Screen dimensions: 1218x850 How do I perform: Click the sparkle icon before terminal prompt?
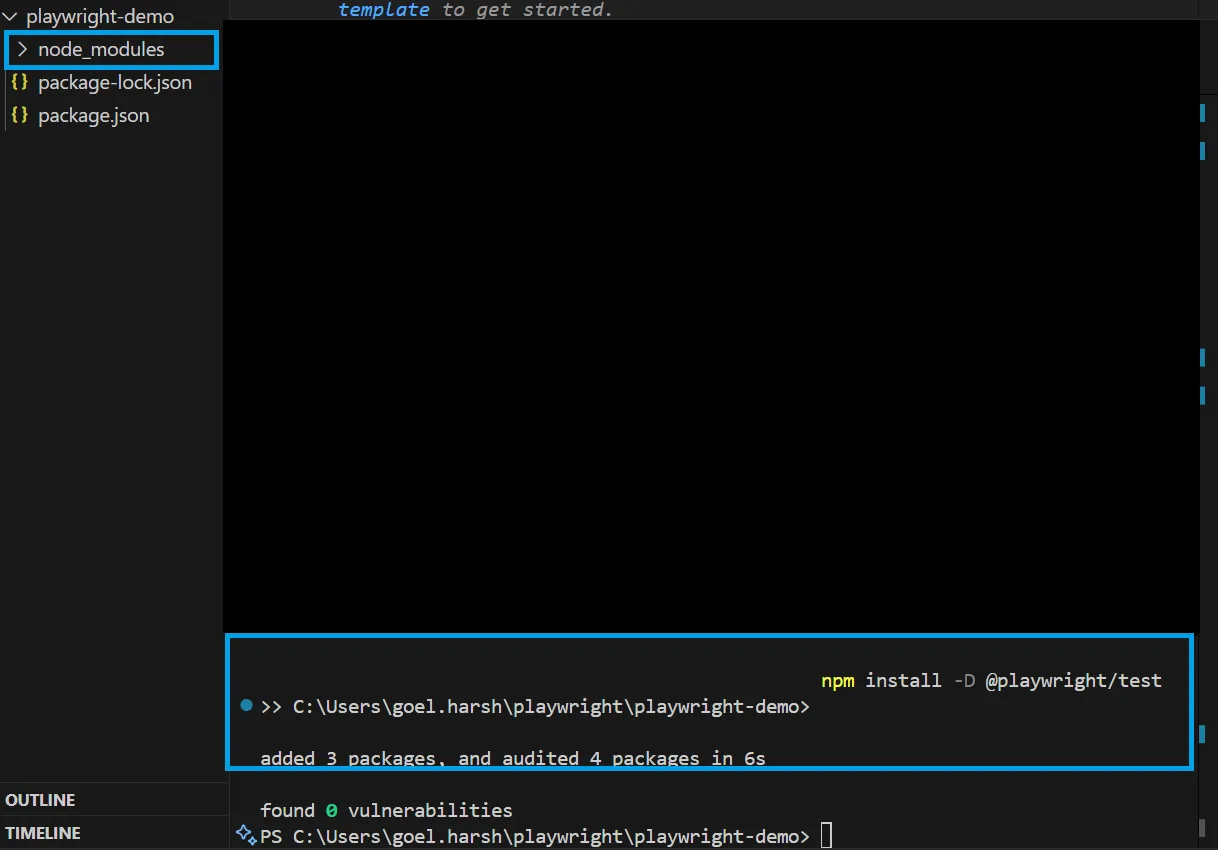246,834
